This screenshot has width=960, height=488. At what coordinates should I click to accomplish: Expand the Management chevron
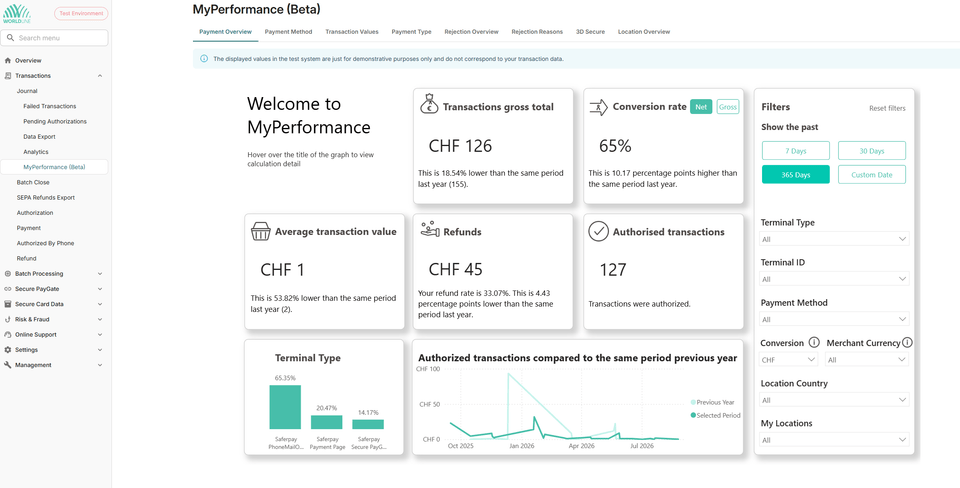(x=100, y=365)
